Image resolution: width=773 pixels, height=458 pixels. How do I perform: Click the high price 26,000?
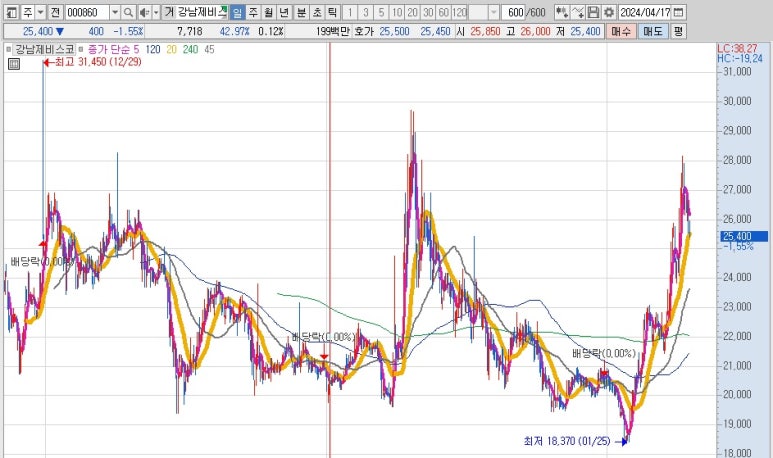(535, 32)
